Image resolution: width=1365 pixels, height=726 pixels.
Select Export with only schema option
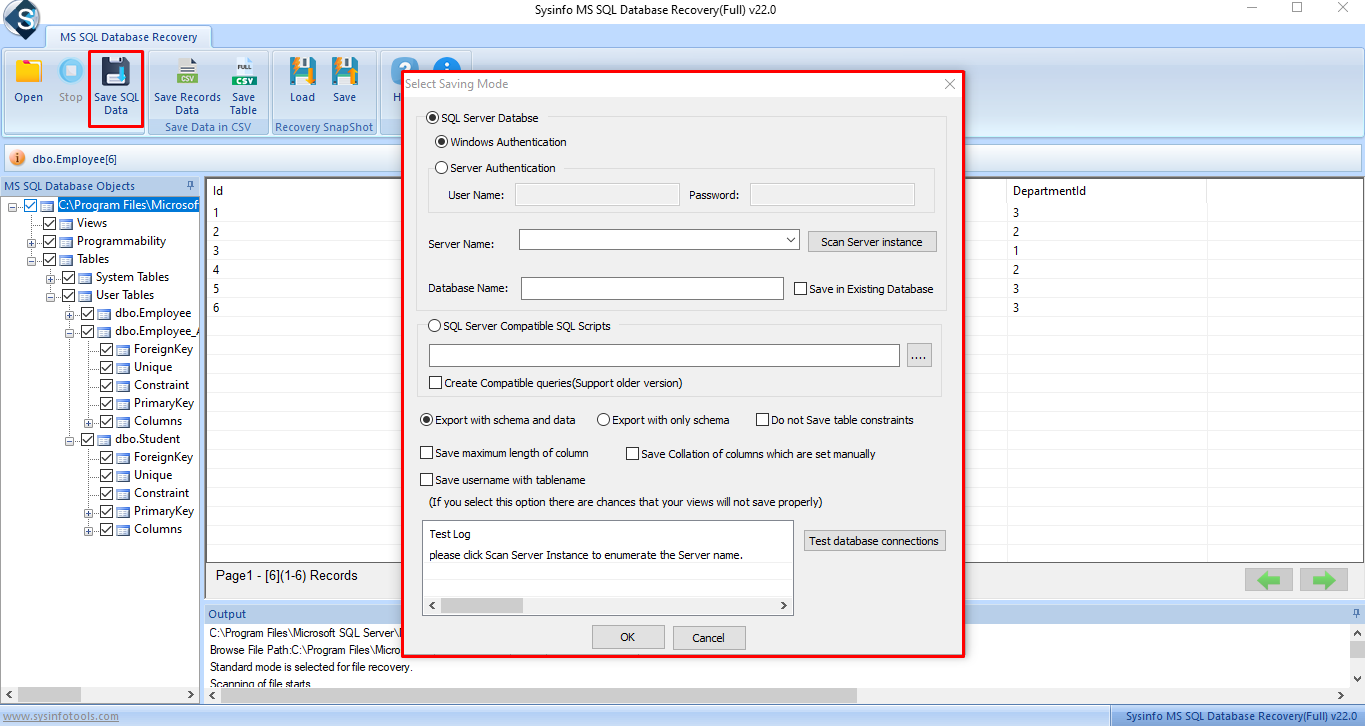603,420
